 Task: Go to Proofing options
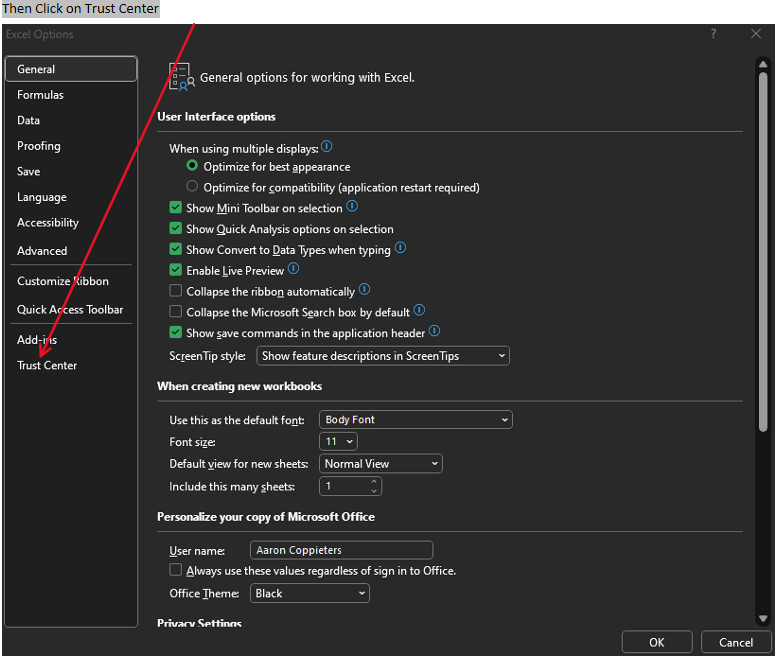pyautogui.click(x=71, y=146)
